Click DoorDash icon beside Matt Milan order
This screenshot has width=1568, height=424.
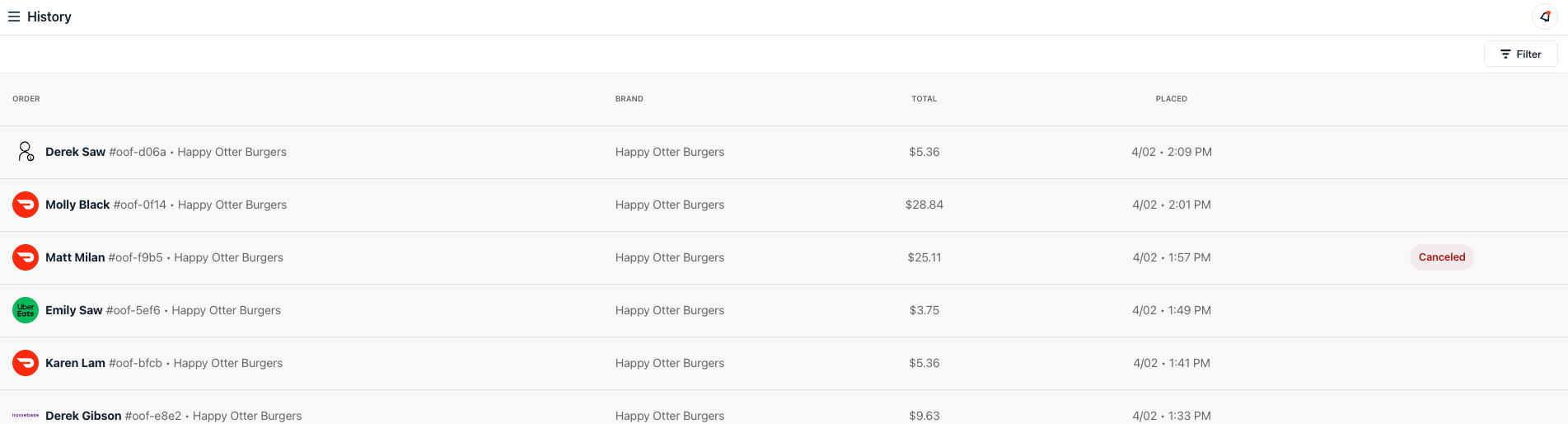coord(26,257)
